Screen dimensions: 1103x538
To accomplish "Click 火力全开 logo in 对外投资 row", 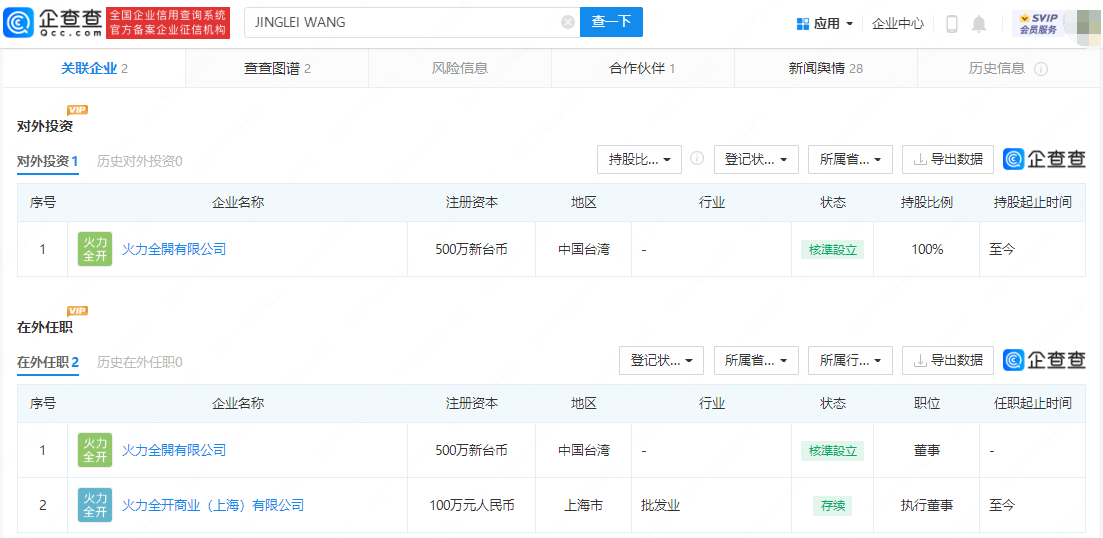I will pyautogui.click(x=95, y=249).
